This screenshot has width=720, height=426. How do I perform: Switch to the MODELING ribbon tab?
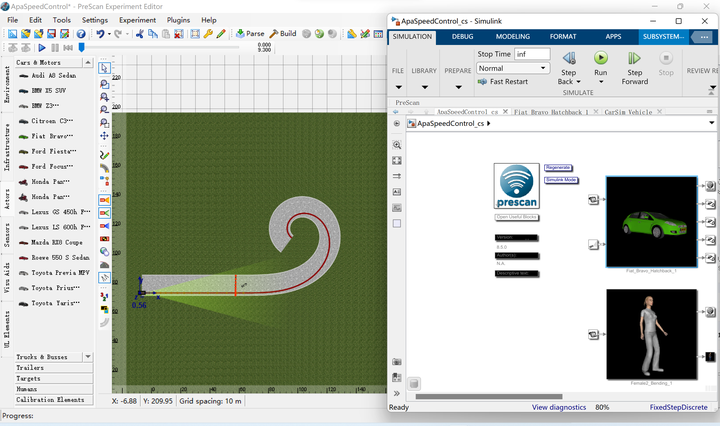tap(513, 37)
